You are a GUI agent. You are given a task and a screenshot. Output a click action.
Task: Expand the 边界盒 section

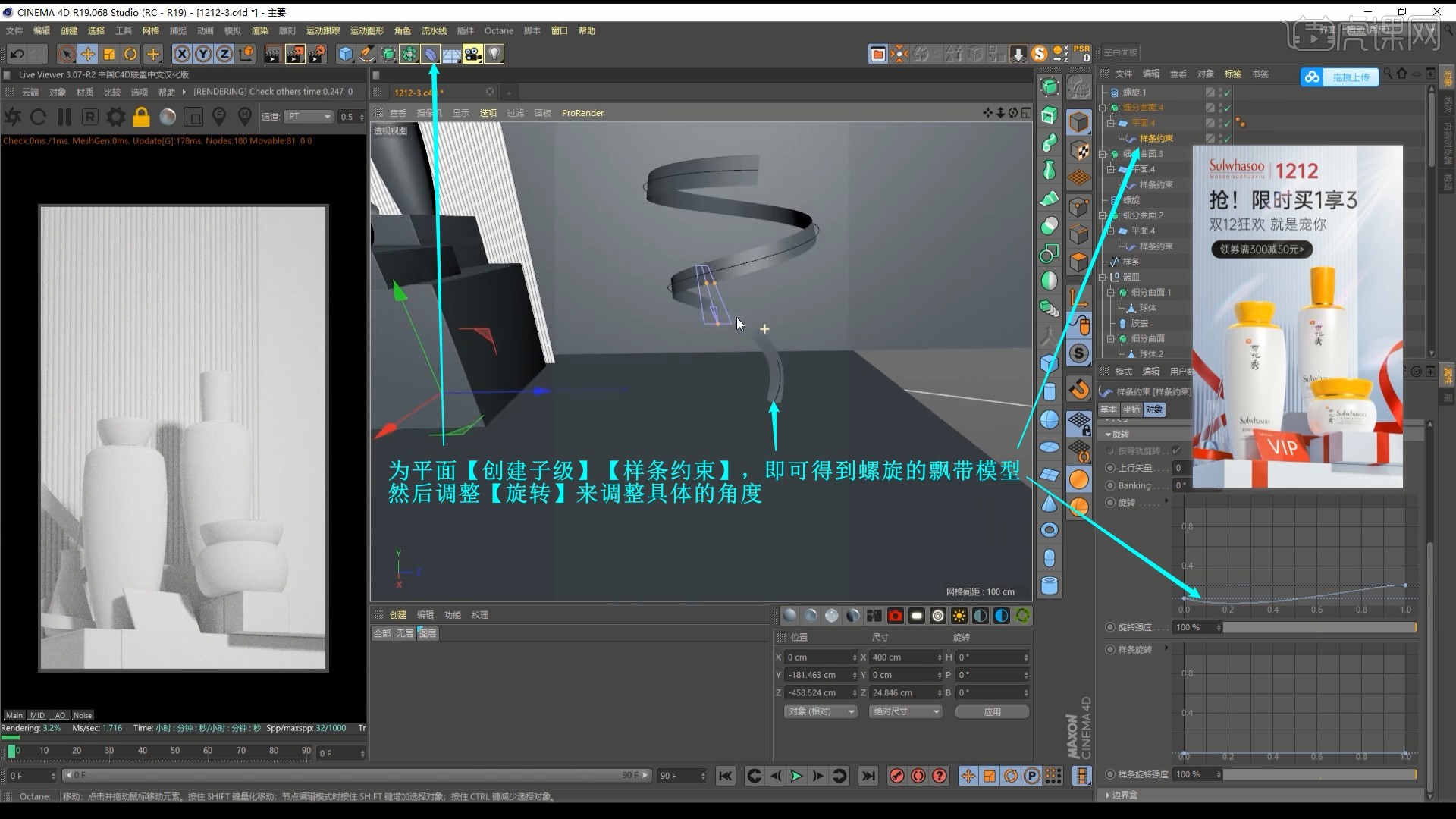1108,795
